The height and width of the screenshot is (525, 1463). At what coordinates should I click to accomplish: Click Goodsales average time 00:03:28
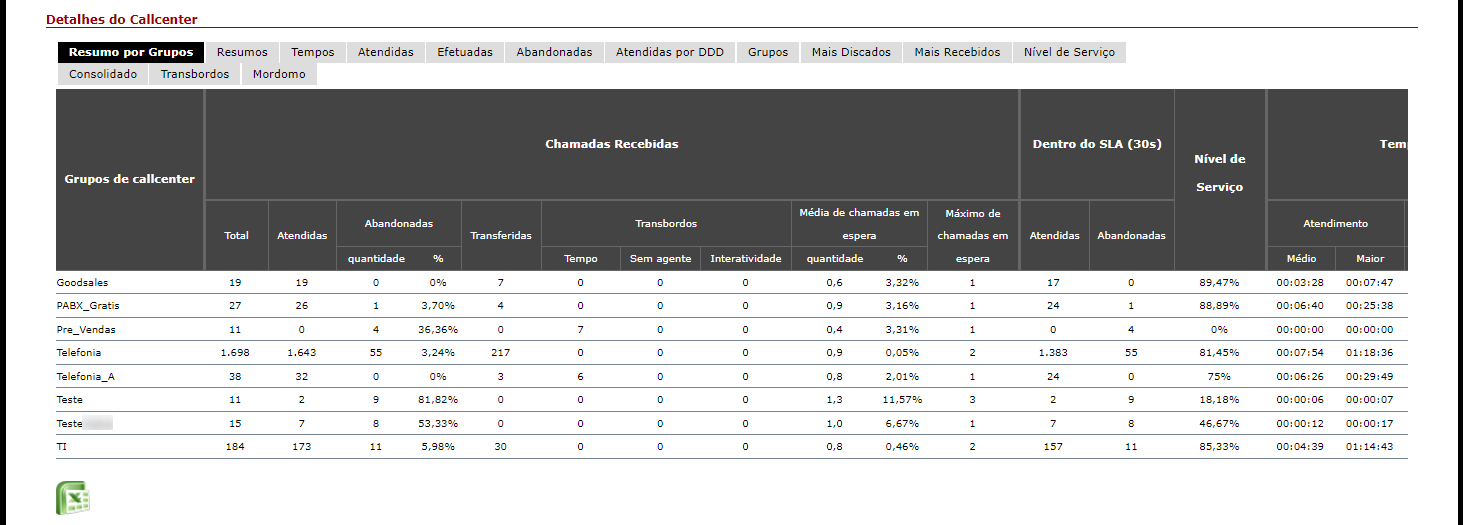point(1301,283)
